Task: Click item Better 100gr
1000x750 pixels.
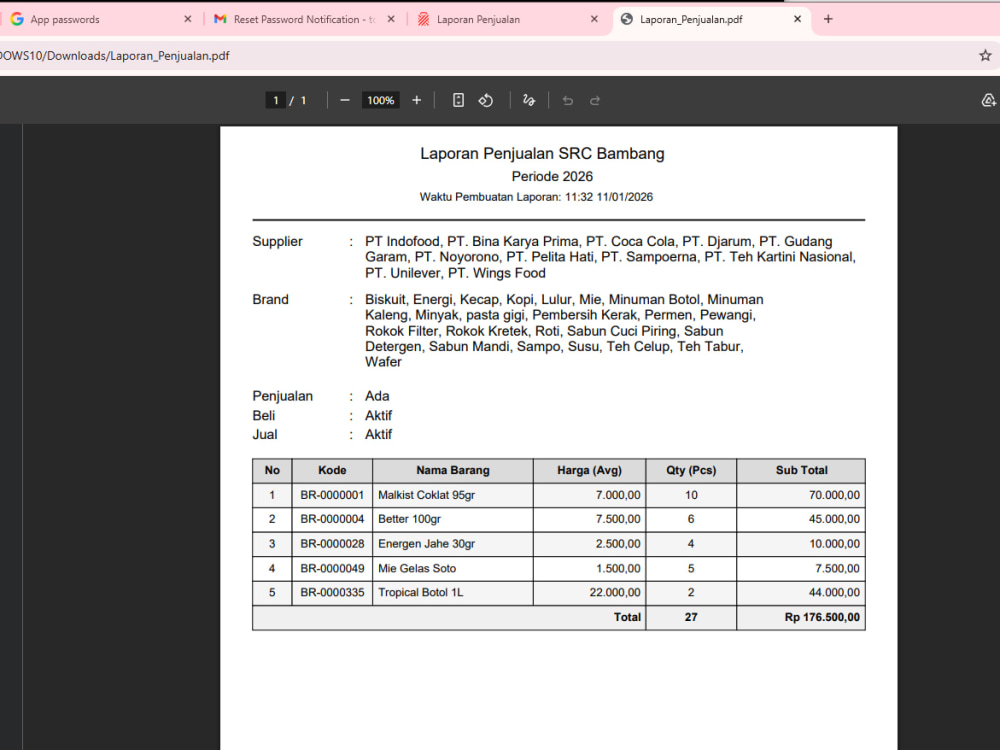Action: click(409, 519)
